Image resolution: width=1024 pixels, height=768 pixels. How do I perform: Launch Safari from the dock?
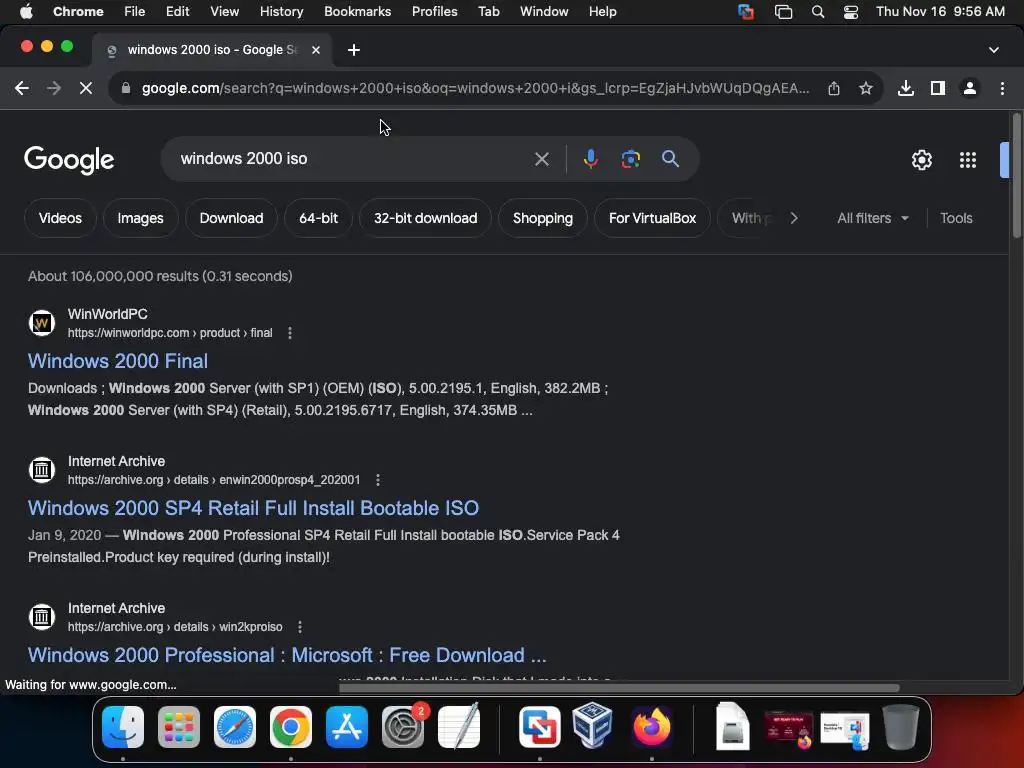click(235, 727)
